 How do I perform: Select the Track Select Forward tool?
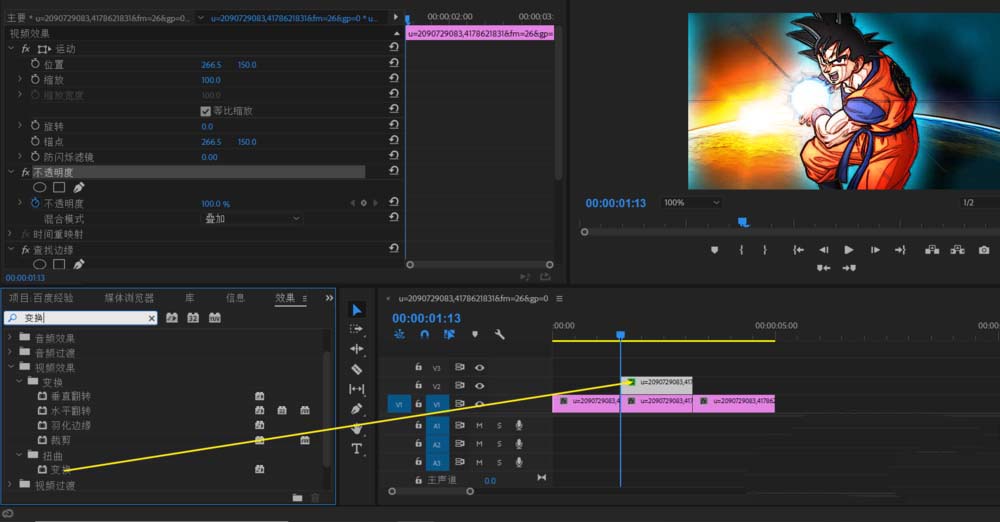[357, 329]
